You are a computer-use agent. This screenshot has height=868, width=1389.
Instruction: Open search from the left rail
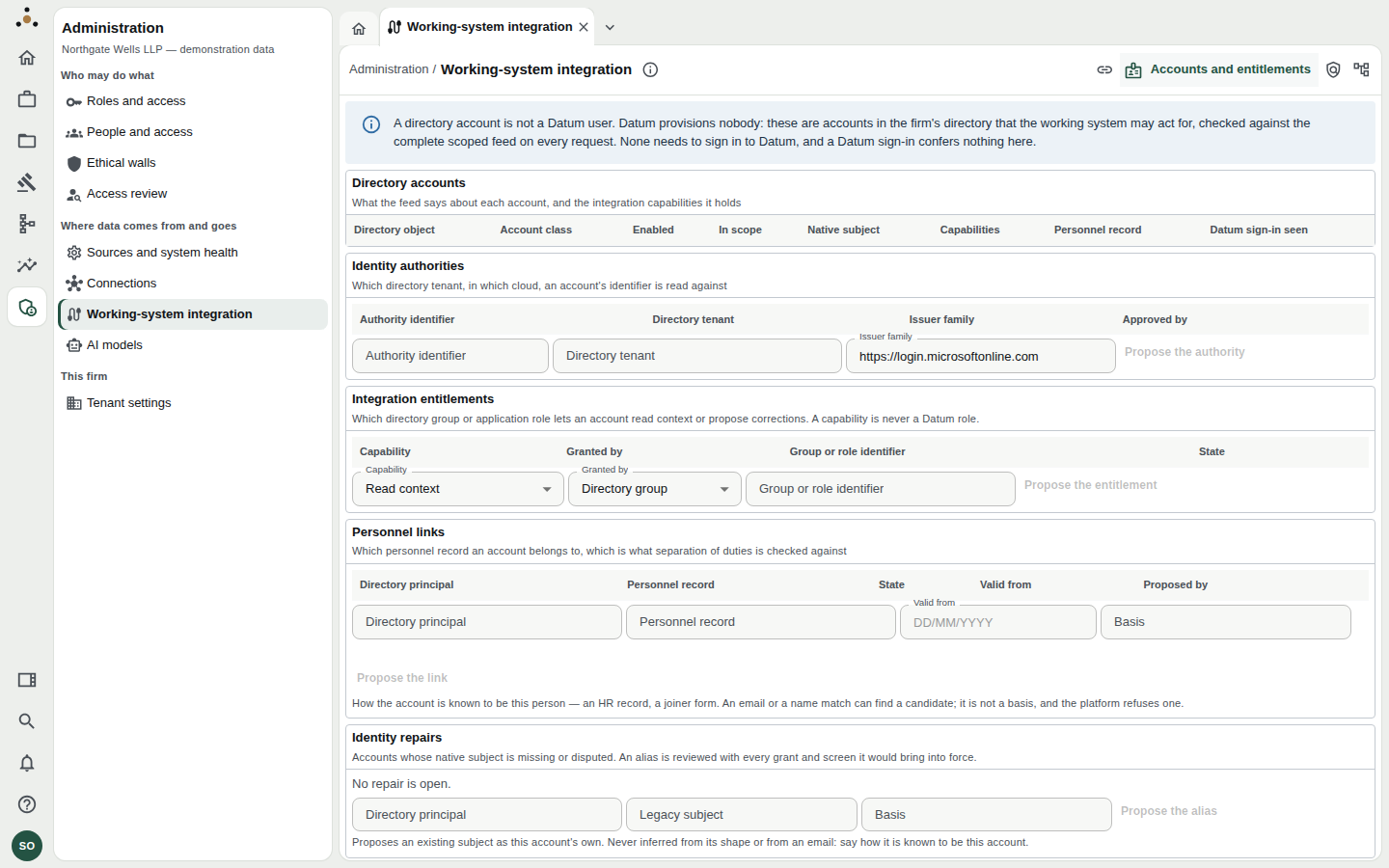(x=27, y=721)
